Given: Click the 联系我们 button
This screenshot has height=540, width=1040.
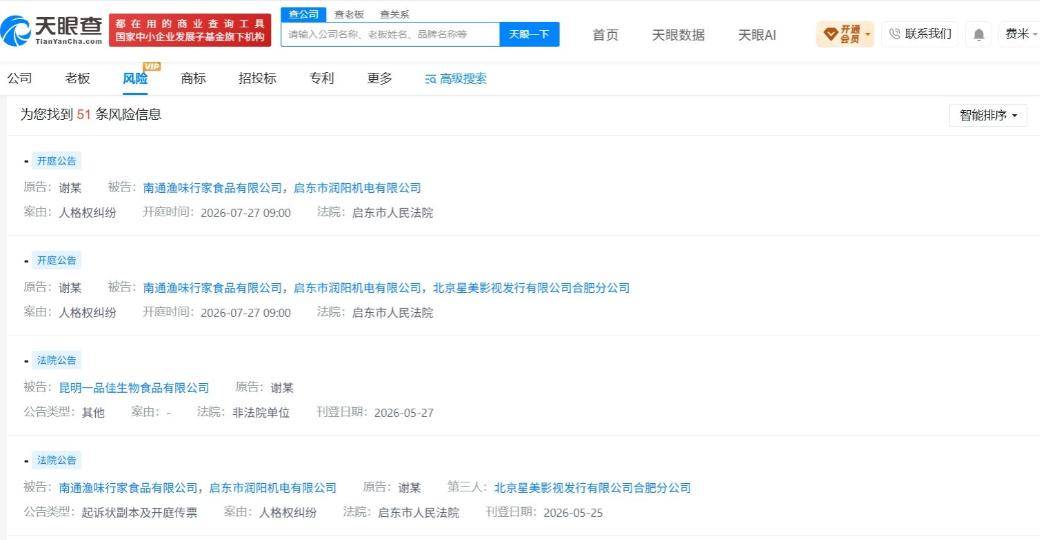Looking at the screenshot, I should pyautogui.click(x=920, y=33).
